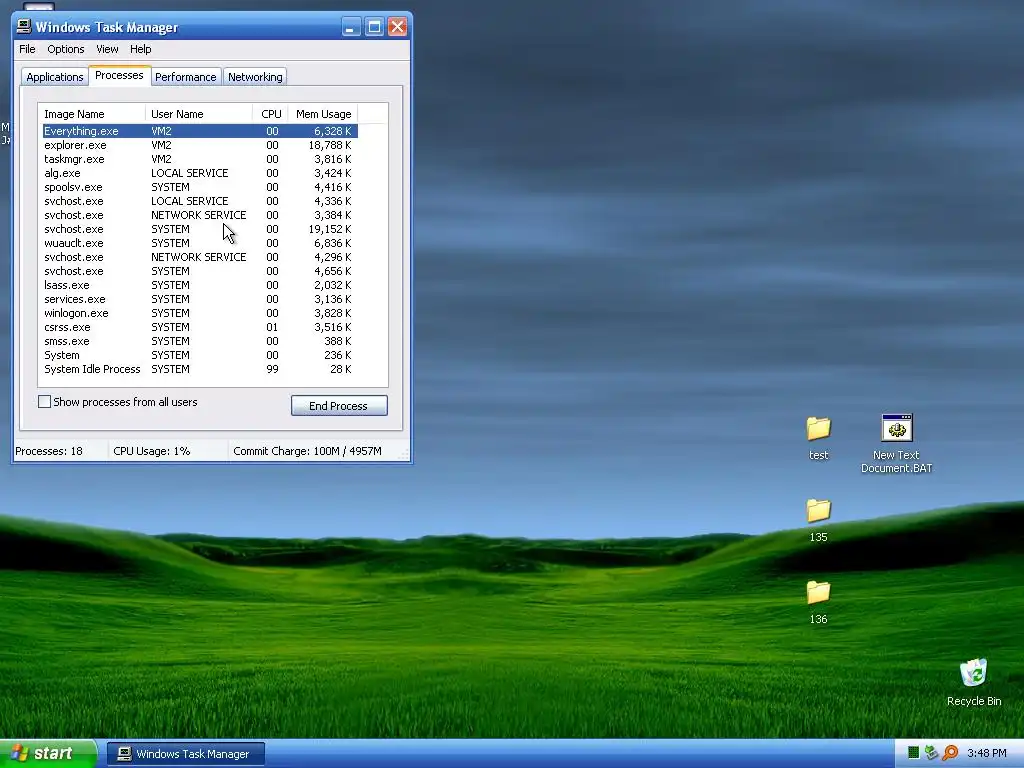
Task: Select svchost.exe using 3,384 K memory
Action: coord(200,215)
